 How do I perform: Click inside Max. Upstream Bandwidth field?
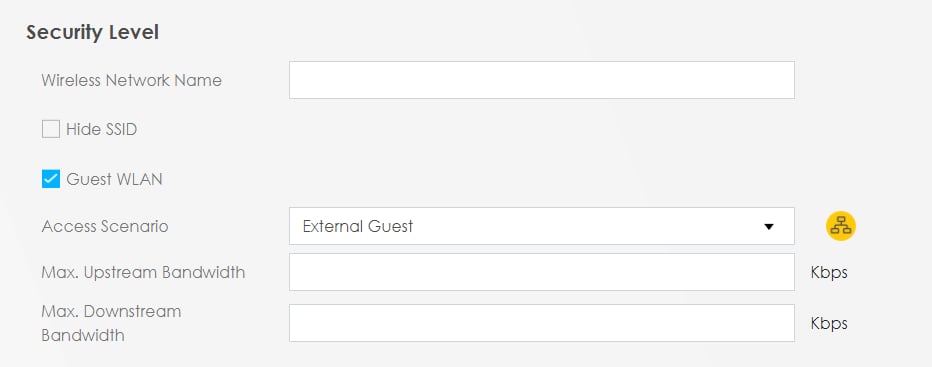pos(541,272)
